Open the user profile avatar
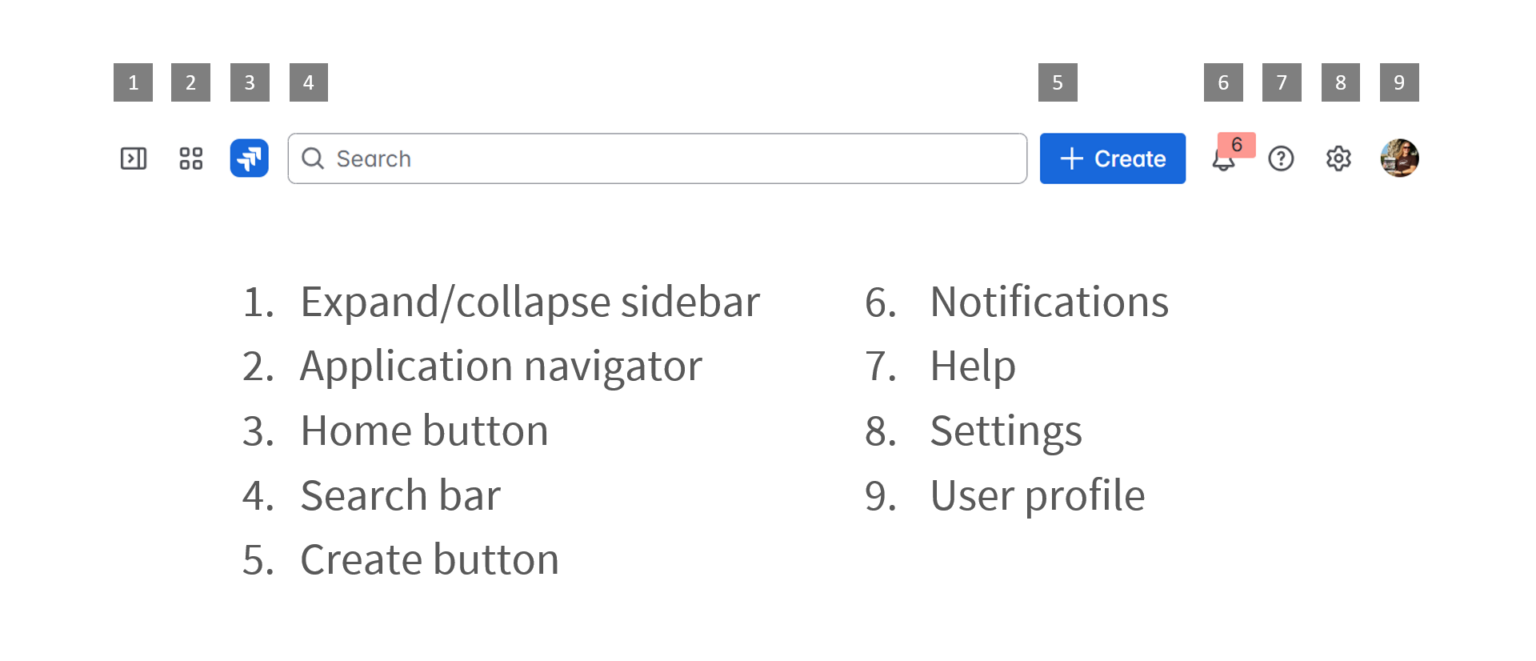This screenshot has width=1536, height=661. [x=1400, y=158]
